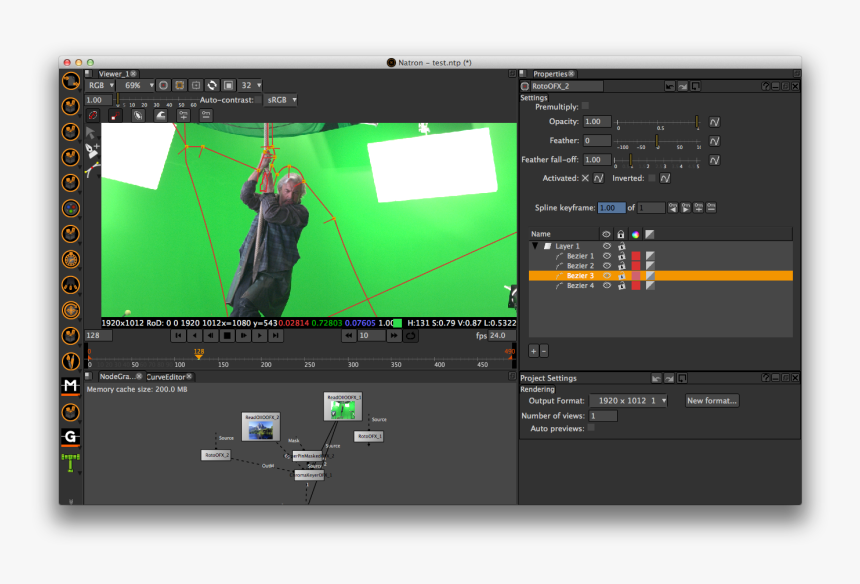This screenshot has width=860, height=584.
Task: Select the Viewer_1 tab
Action: [x=112, y=72]
